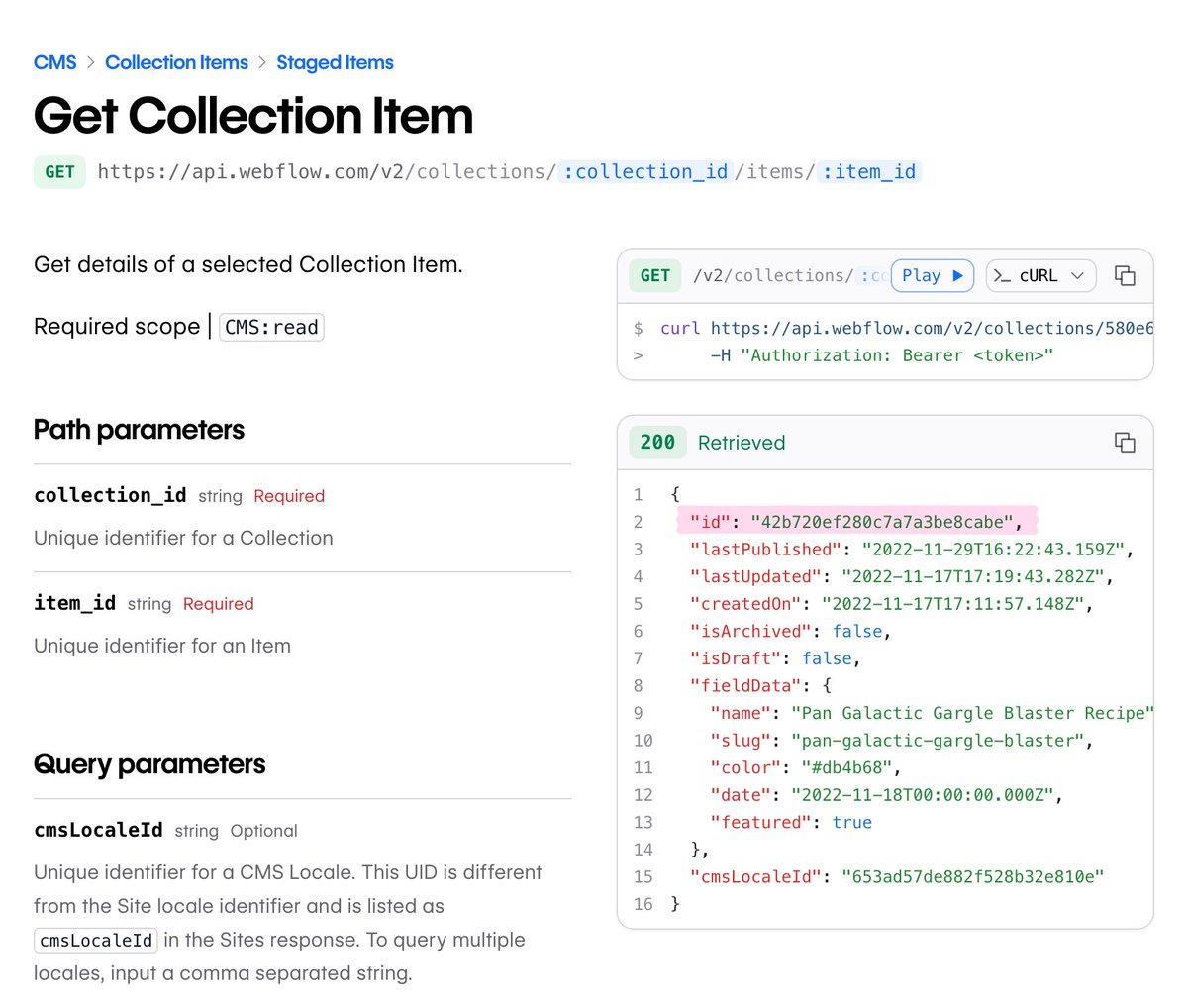Click "Unique identifier for an Item" description

pos(162,646)
